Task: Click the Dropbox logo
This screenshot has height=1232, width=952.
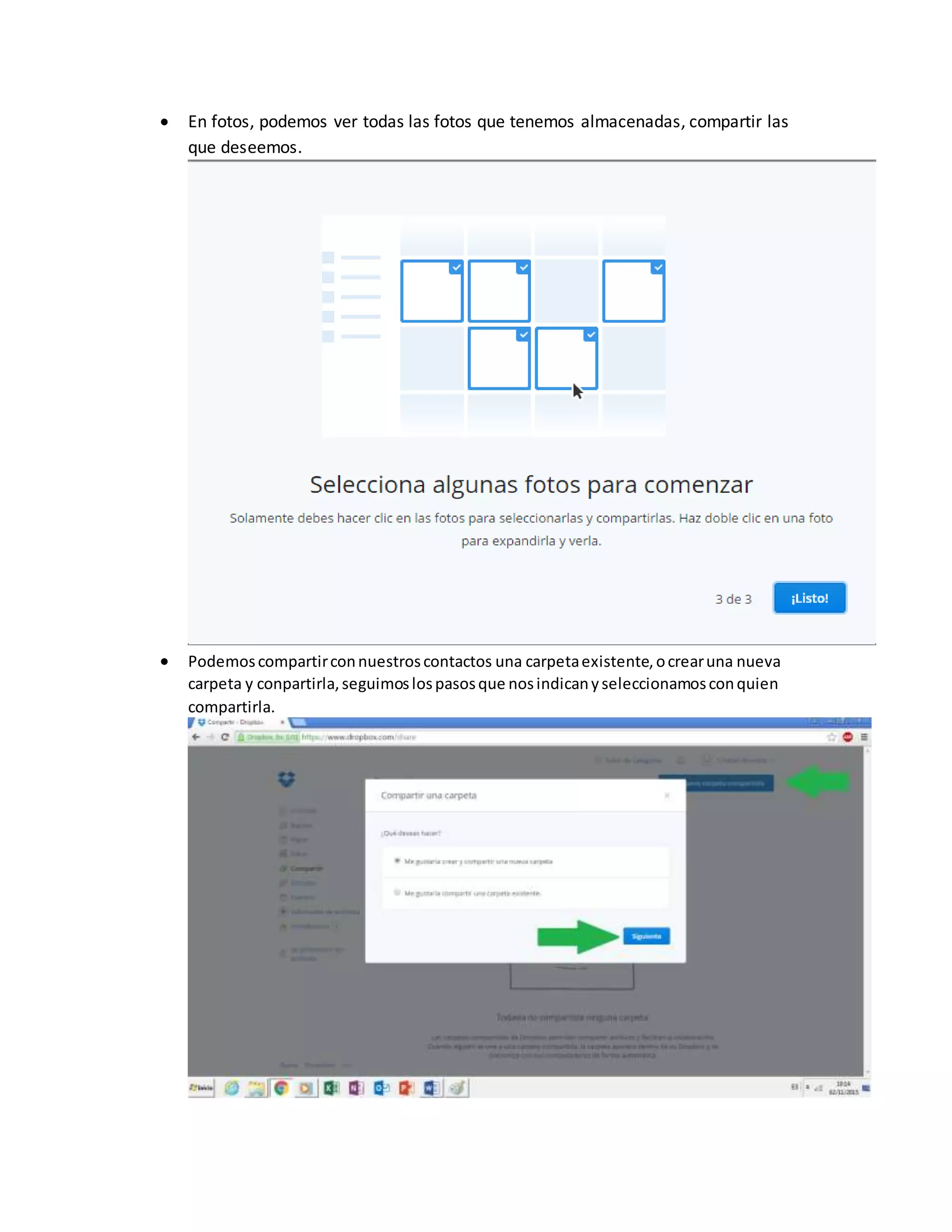Action: [286, 779]
